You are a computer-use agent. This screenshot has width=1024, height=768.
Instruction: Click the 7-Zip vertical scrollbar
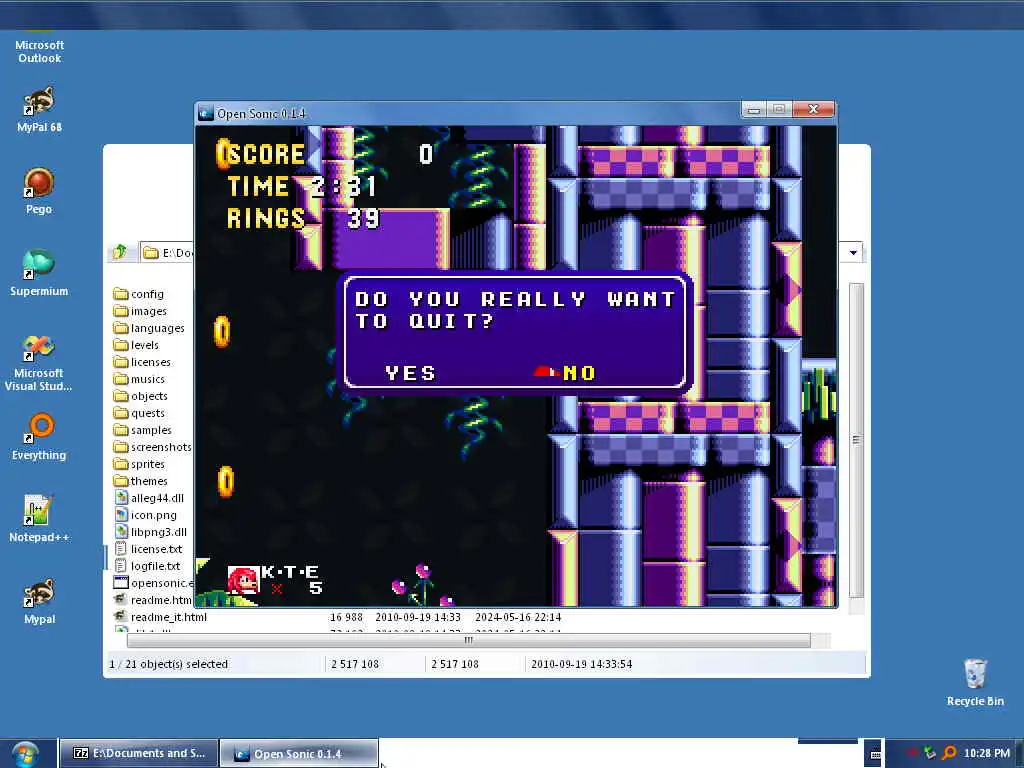856,440
